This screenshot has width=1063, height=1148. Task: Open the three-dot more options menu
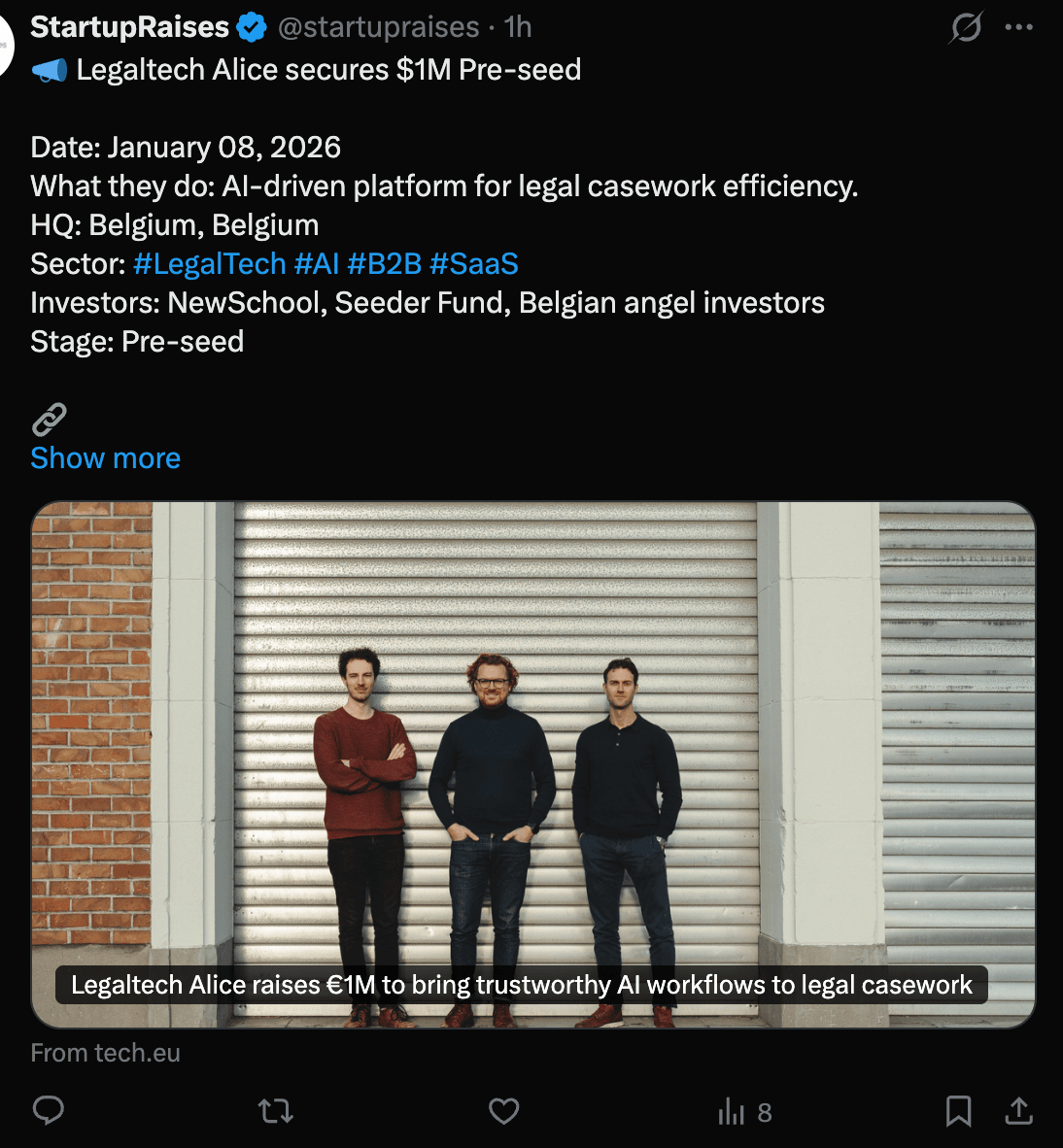click(x=1018, y=28)
